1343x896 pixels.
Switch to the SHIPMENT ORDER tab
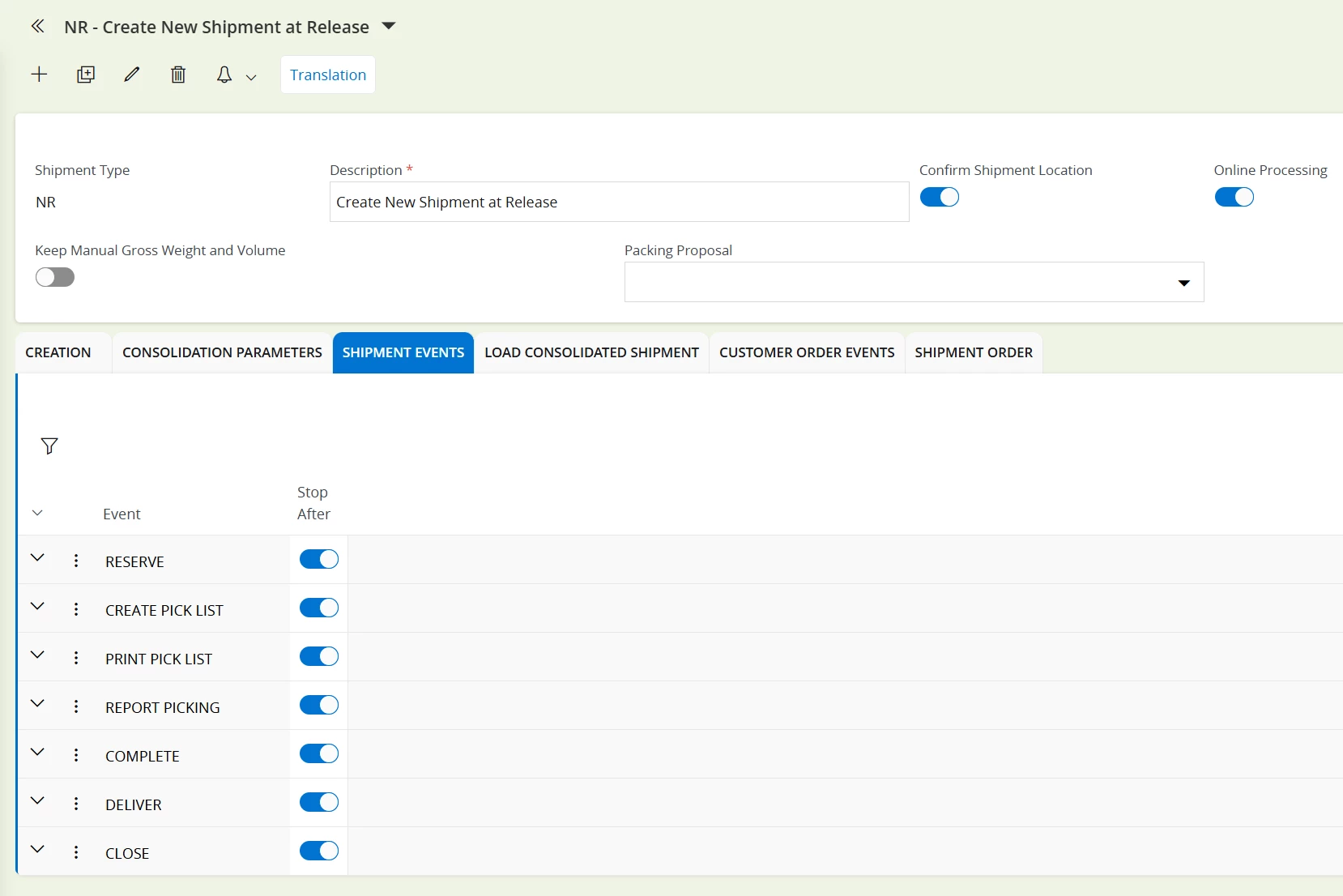click(974, 352)
